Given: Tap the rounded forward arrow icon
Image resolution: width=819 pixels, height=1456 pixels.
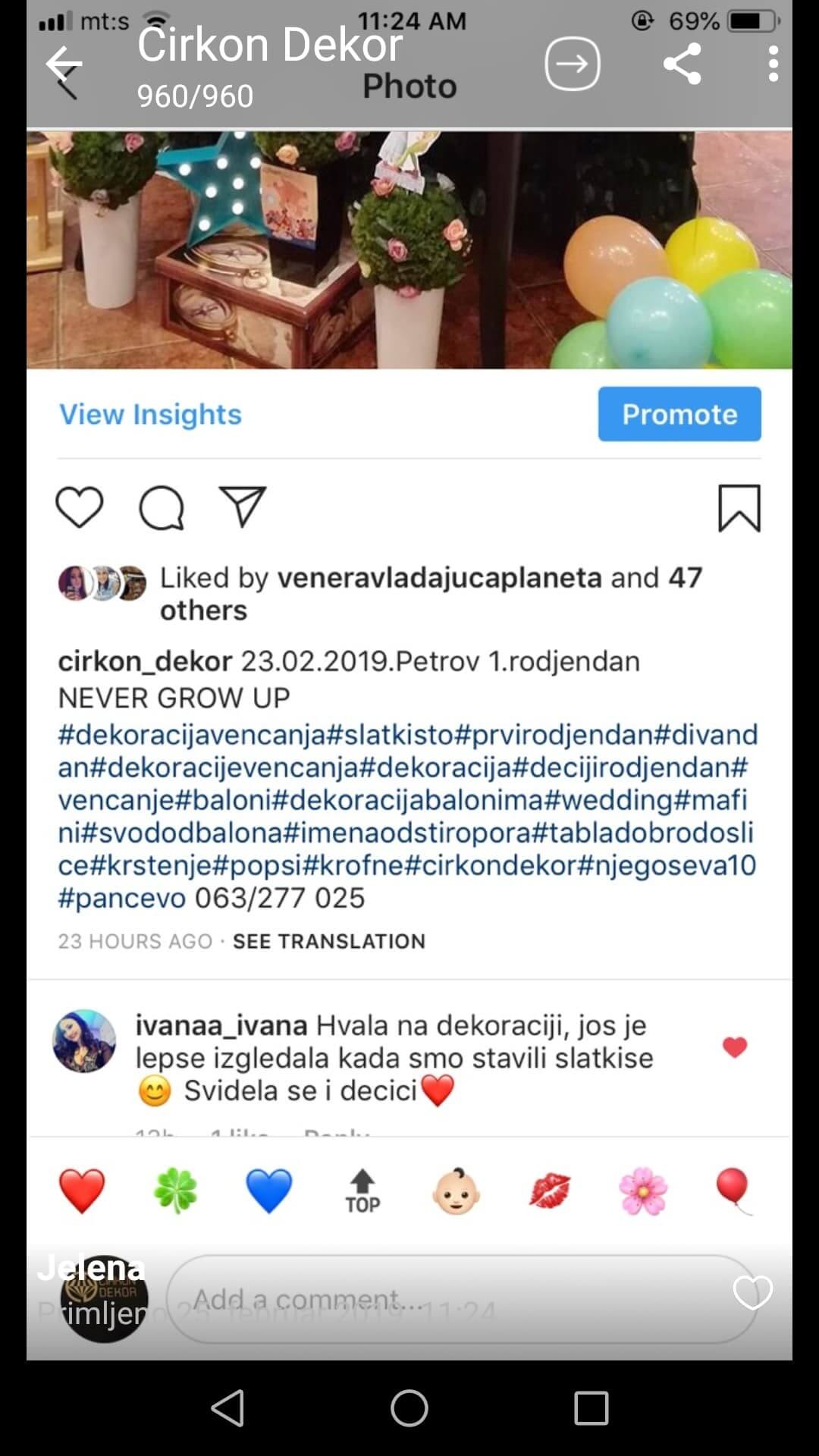Looking at the screenshot, I should pyautogui.click(x=573, y=64).
